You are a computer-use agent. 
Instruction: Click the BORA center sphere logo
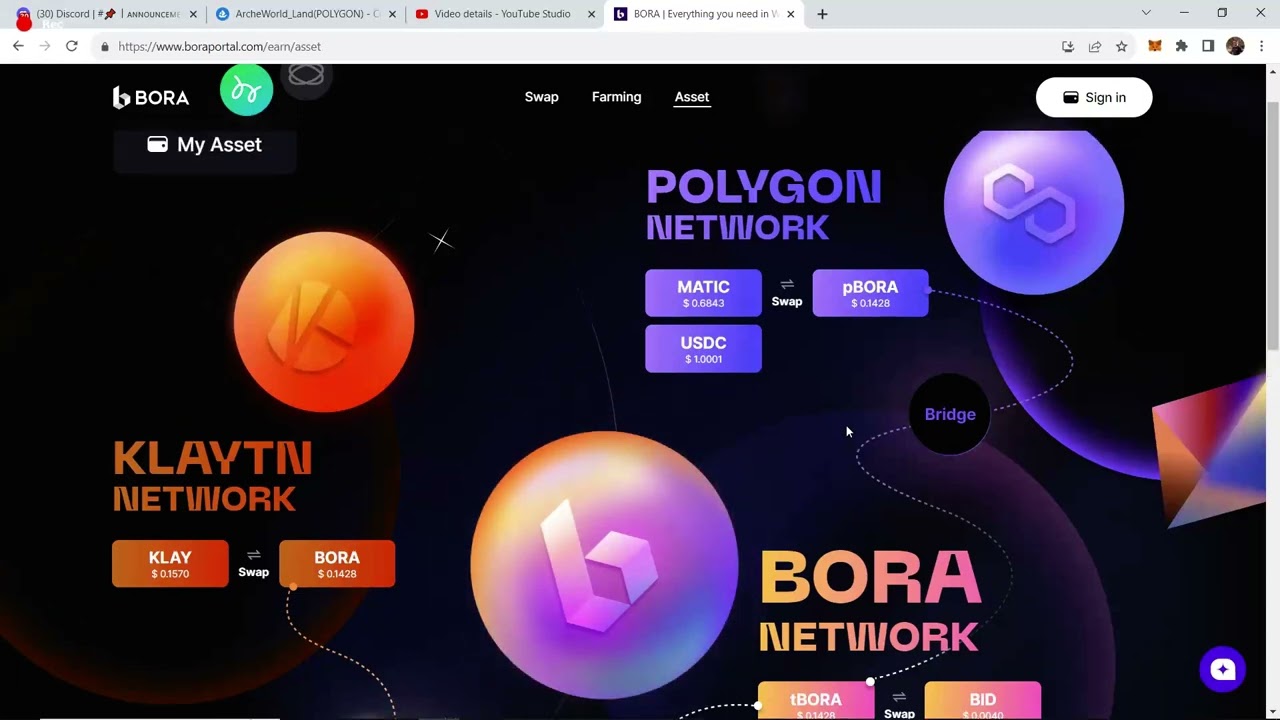click(x=604, y=565)
